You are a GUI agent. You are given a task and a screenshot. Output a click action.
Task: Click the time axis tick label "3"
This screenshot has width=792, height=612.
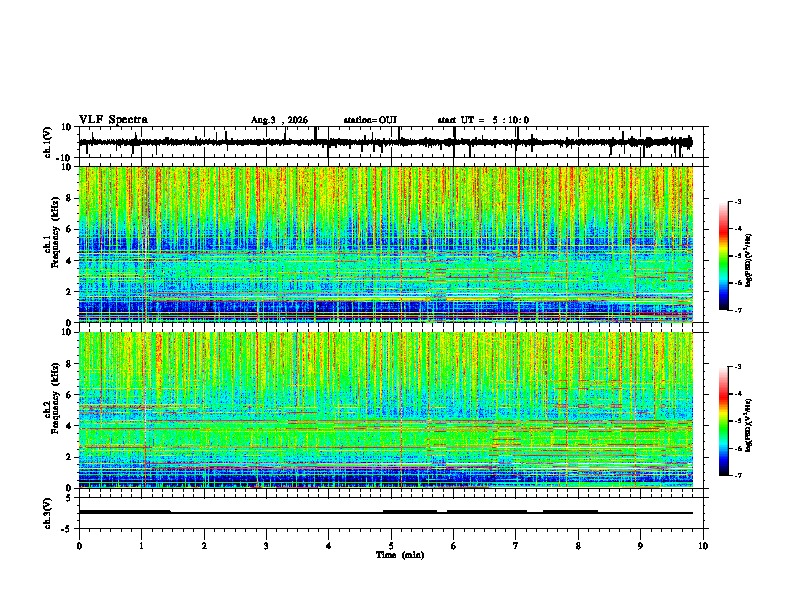(x=266, y=546)
